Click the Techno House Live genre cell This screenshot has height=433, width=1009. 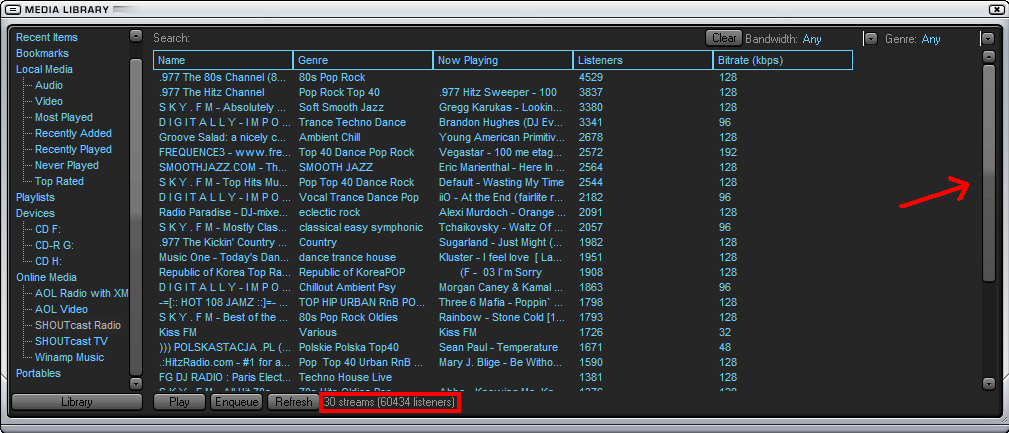pyautogui.click(x=346, y=377)
